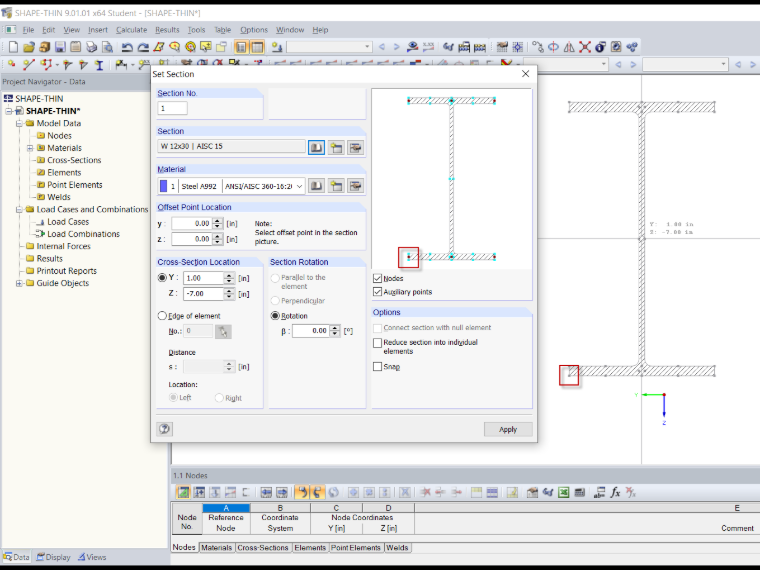Click the W 12x30 AISC 15 section field
Image resolution: width=760 pixels, height=570 pixels.
[231, 146]
